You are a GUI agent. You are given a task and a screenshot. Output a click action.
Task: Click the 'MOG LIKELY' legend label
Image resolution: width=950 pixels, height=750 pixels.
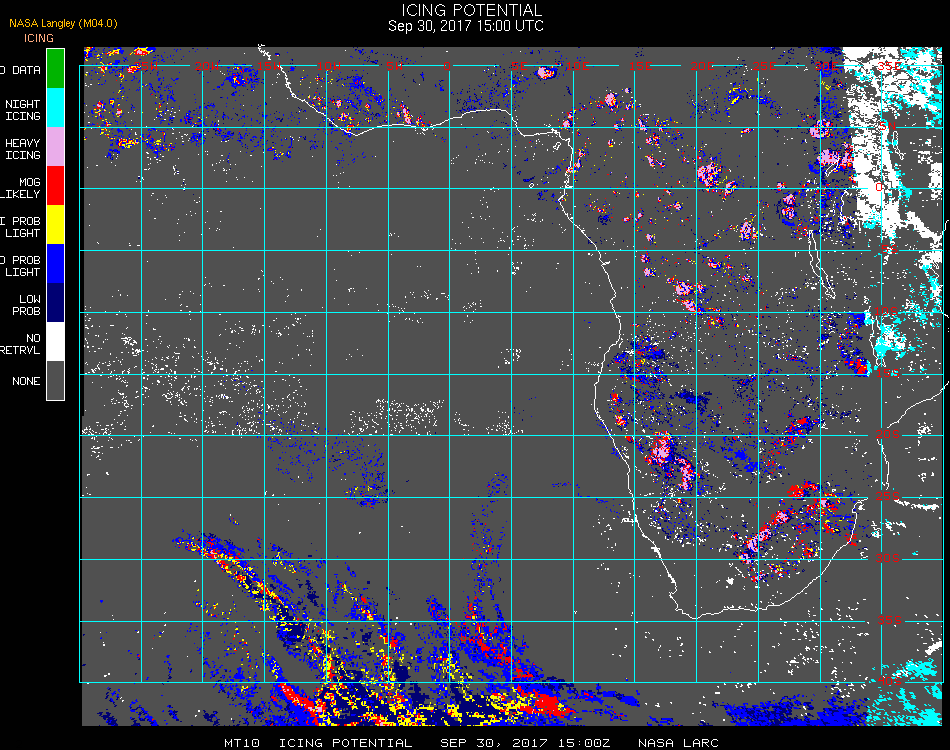pyautogui.click(x=21, y=188)
